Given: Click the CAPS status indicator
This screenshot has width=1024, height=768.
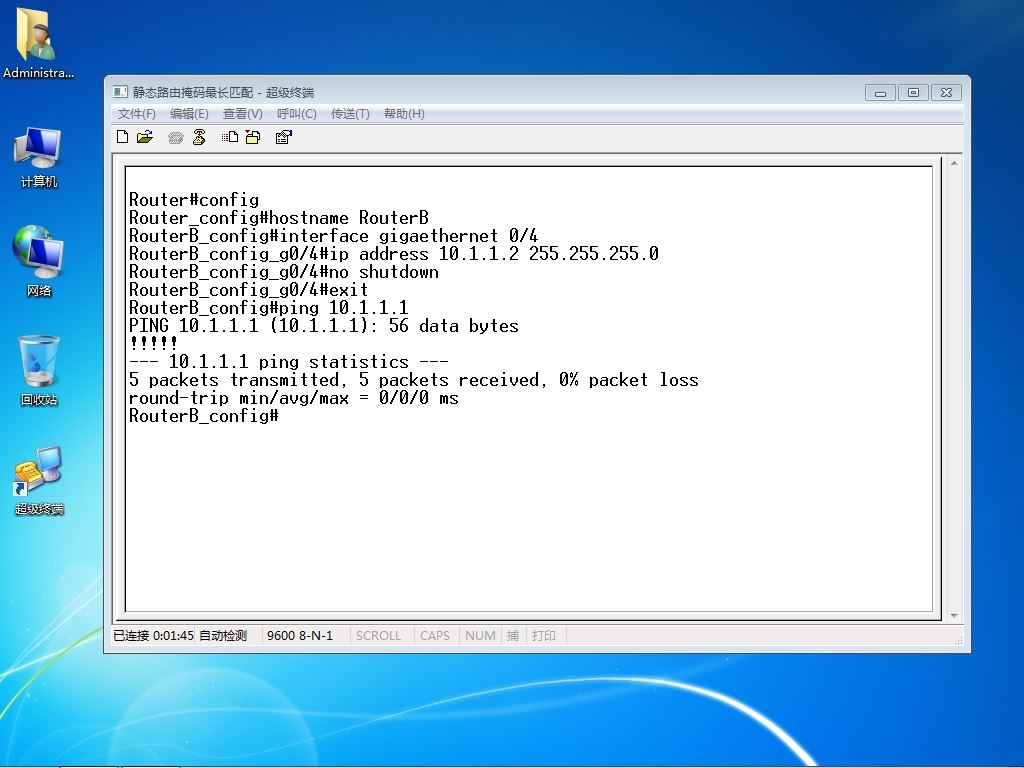Looking at the screenshot, I should point(435,635).
